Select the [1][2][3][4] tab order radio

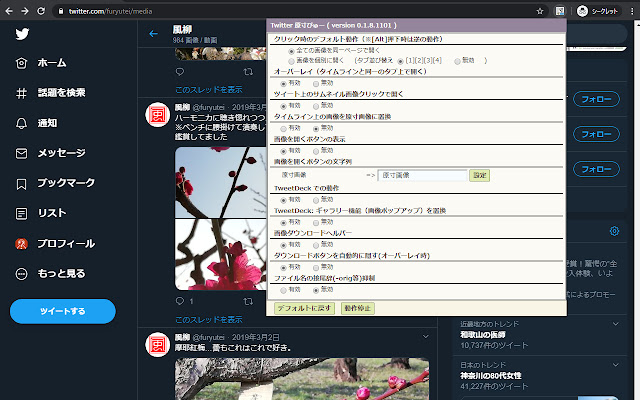(x=400, y=61)
